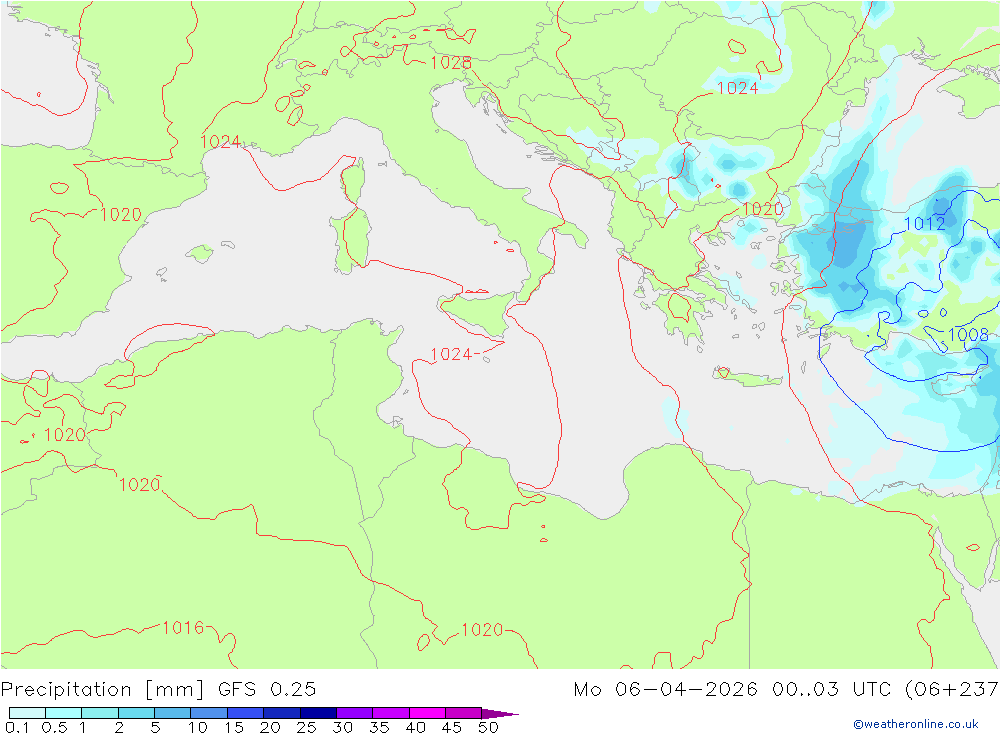Select the 35–40 mm legend swatch
The width and height of the screenshot is (1000, 733).
click(390, 713)
